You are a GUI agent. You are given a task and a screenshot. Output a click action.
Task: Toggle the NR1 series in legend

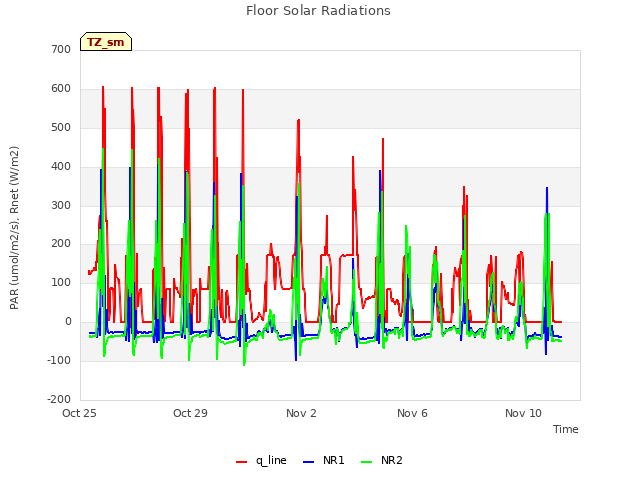pos(324,460)
